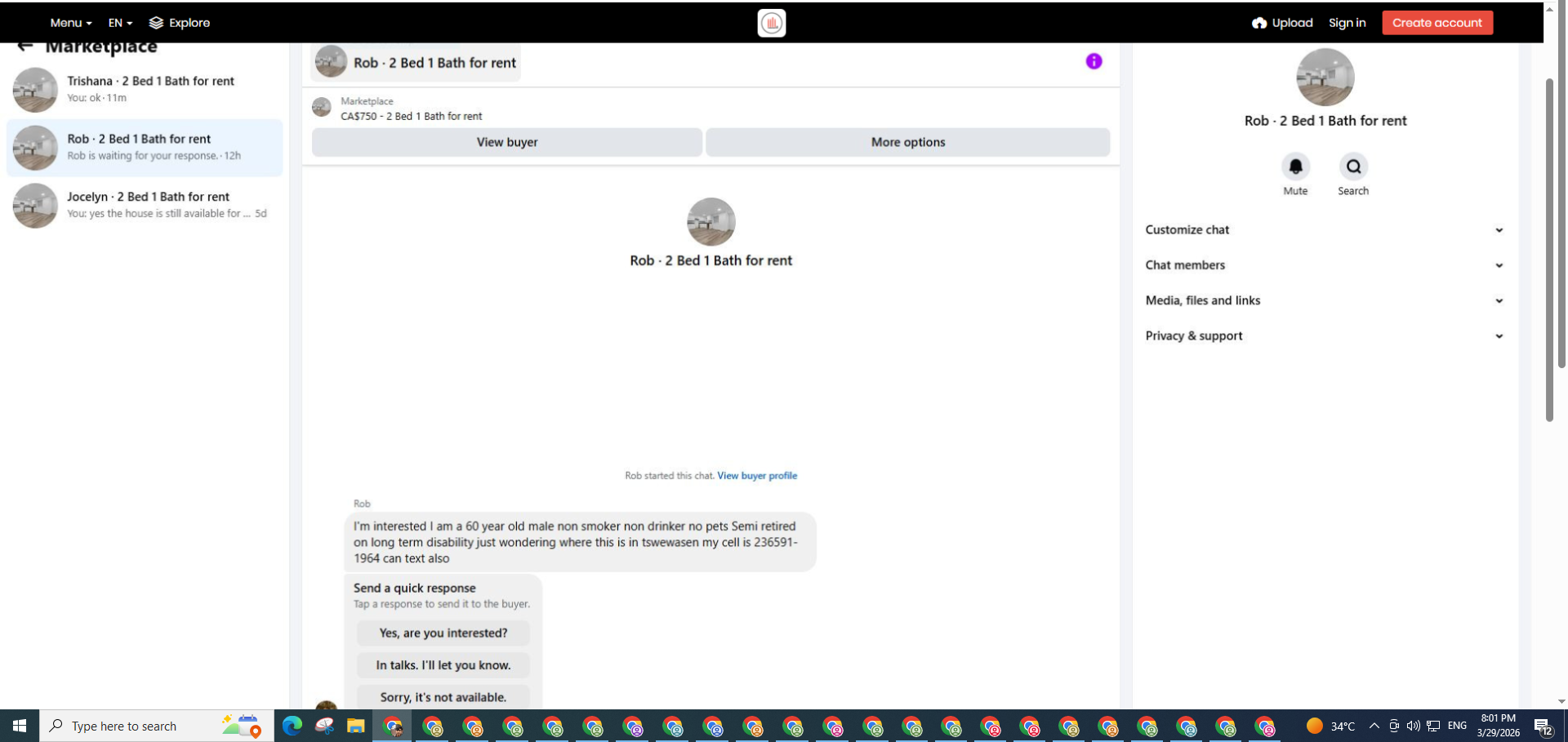Click the Upload cloud icon
1568x742 pixels.
pos(1259,23)
